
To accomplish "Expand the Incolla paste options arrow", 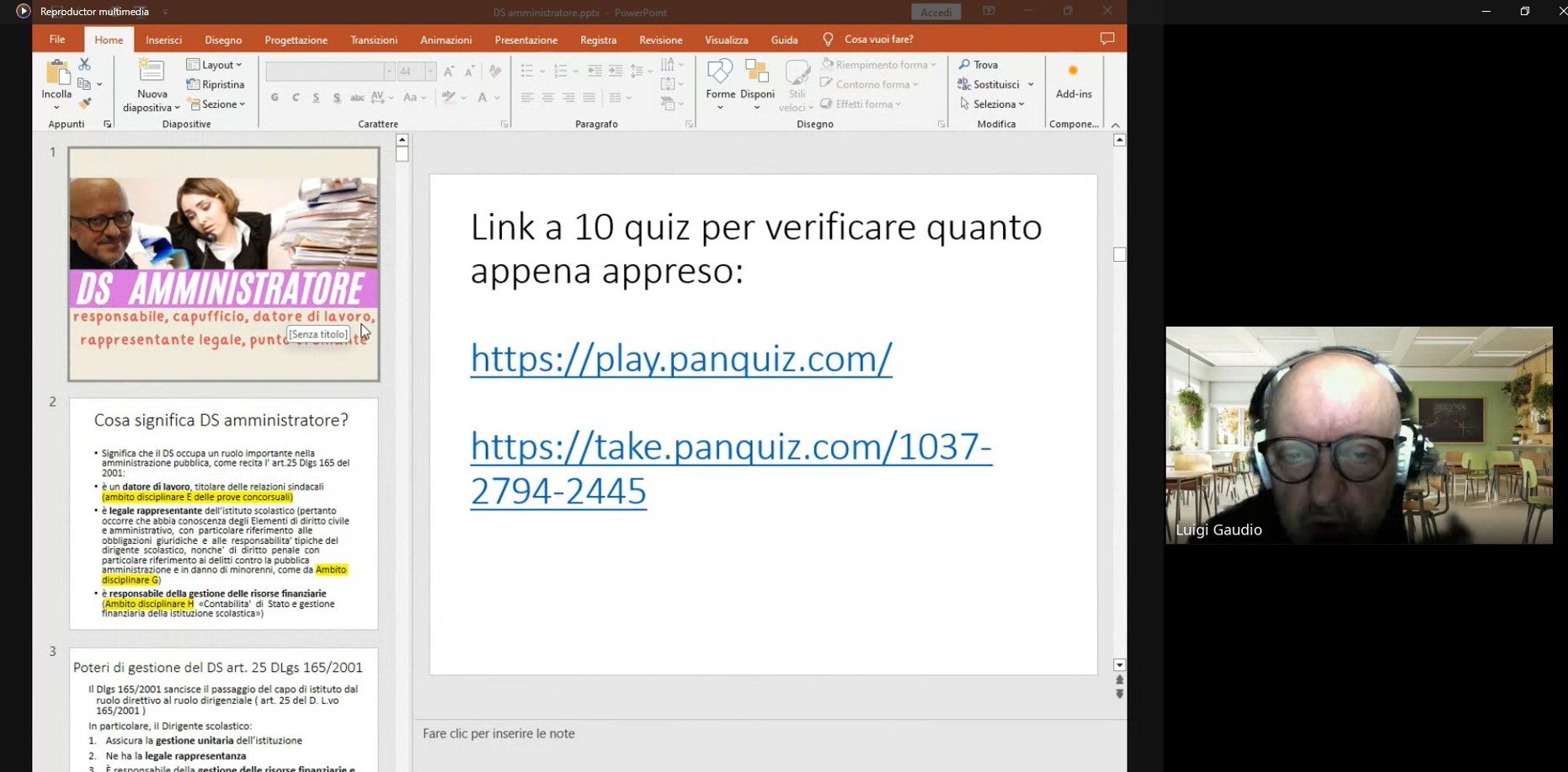I will click(56, 108).
